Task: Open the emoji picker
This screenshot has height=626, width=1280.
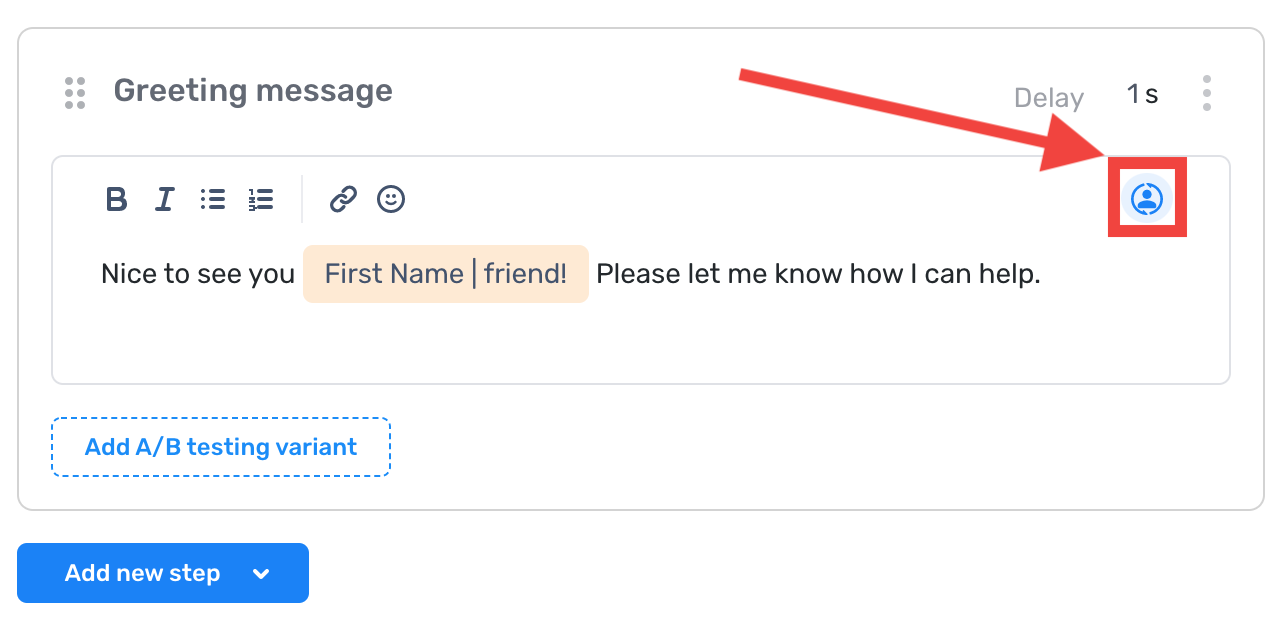Action: 391,199
